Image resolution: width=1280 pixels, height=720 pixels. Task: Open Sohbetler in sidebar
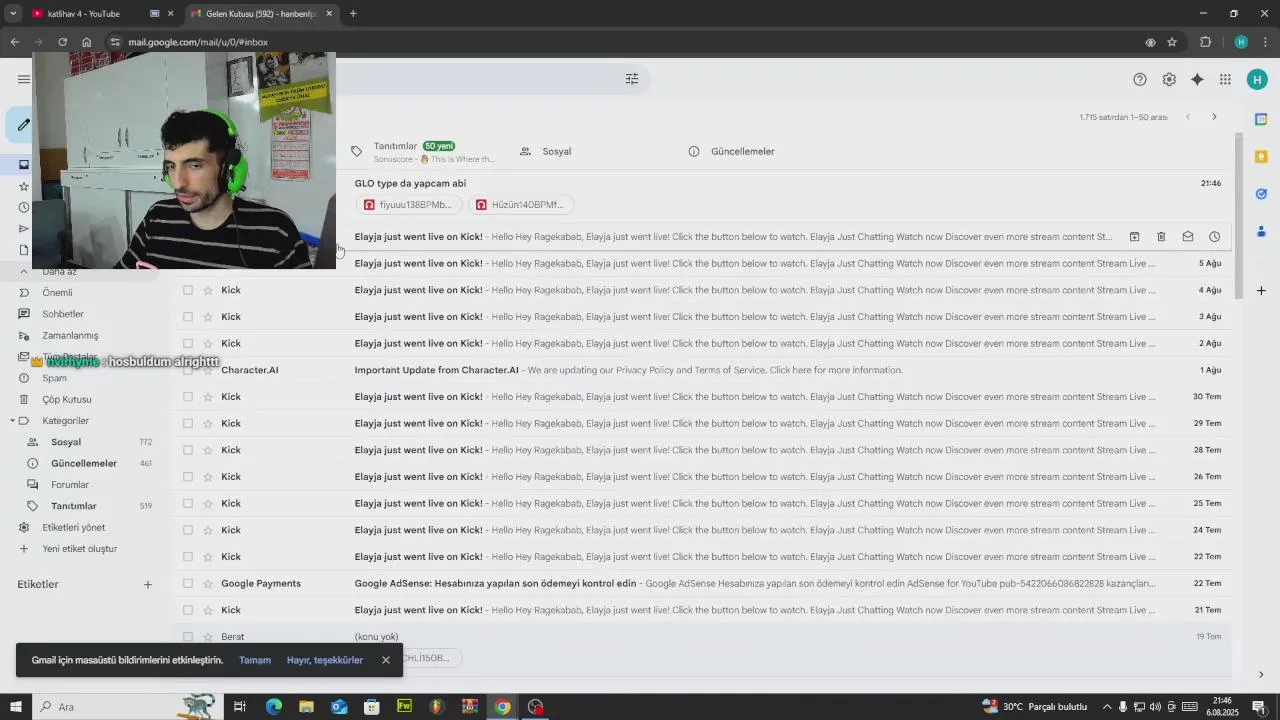63,314
